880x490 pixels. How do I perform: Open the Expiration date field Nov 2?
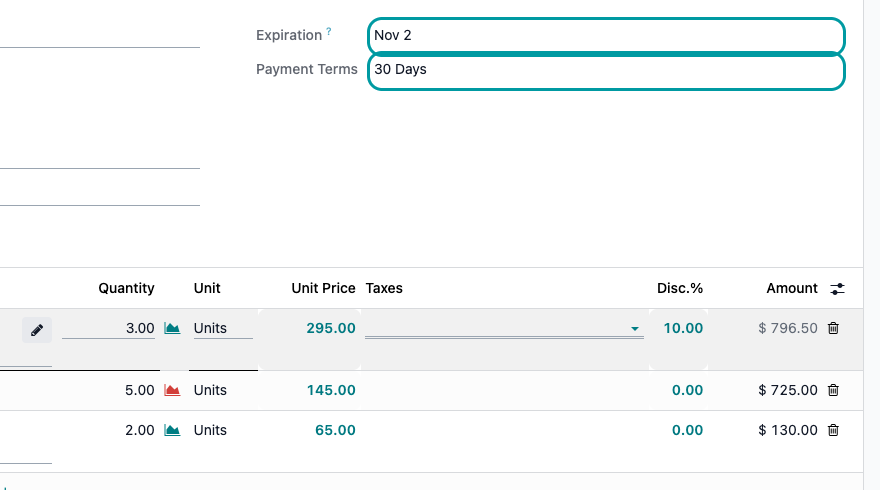[x=606, y=36]
